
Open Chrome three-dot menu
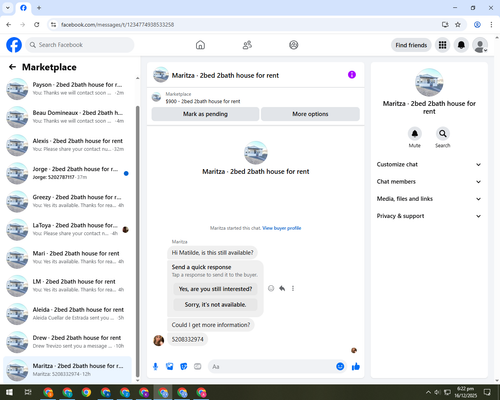coord(491,25)
